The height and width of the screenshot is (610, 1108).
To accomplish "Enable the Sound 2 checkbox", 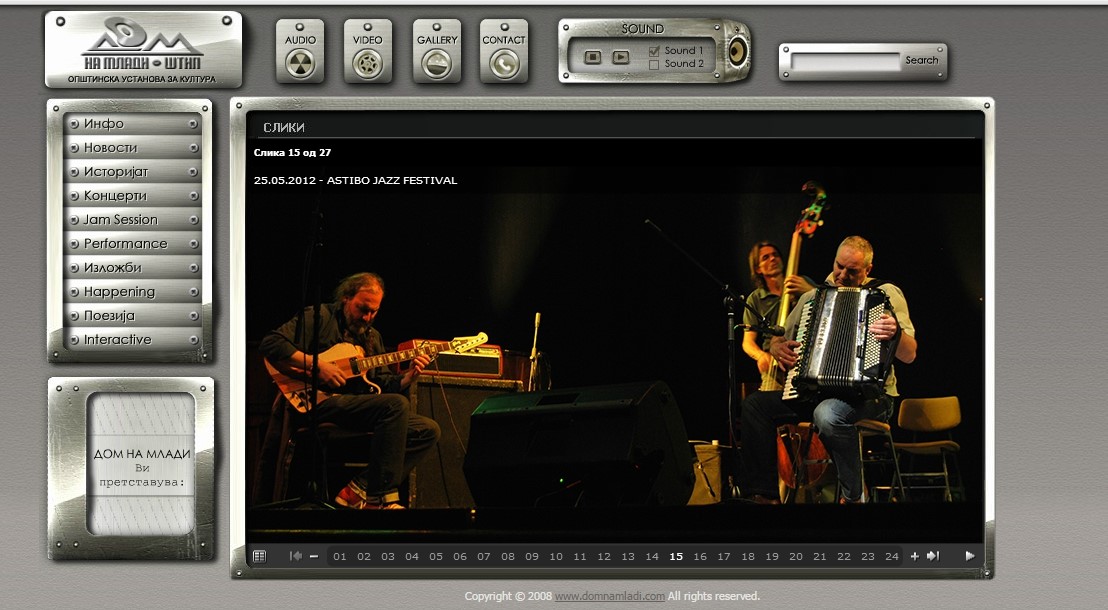I will (x=654, y=64).
